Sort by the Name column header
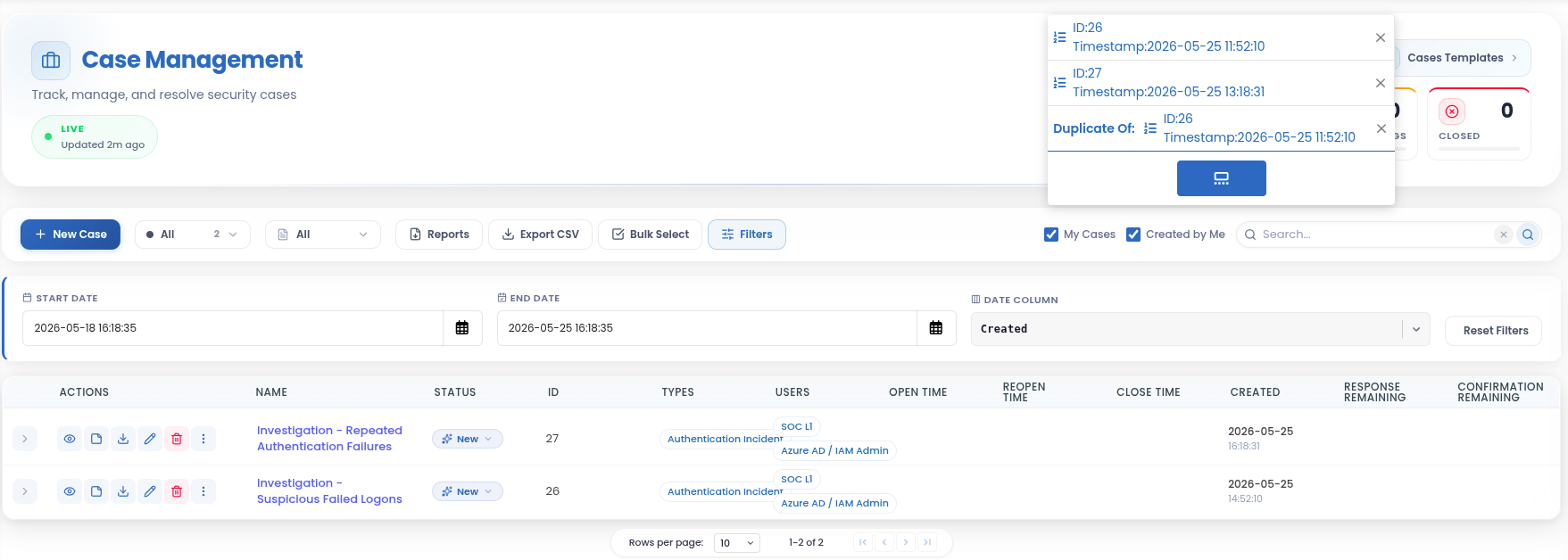1568x560 pixels. coord(271,392)
